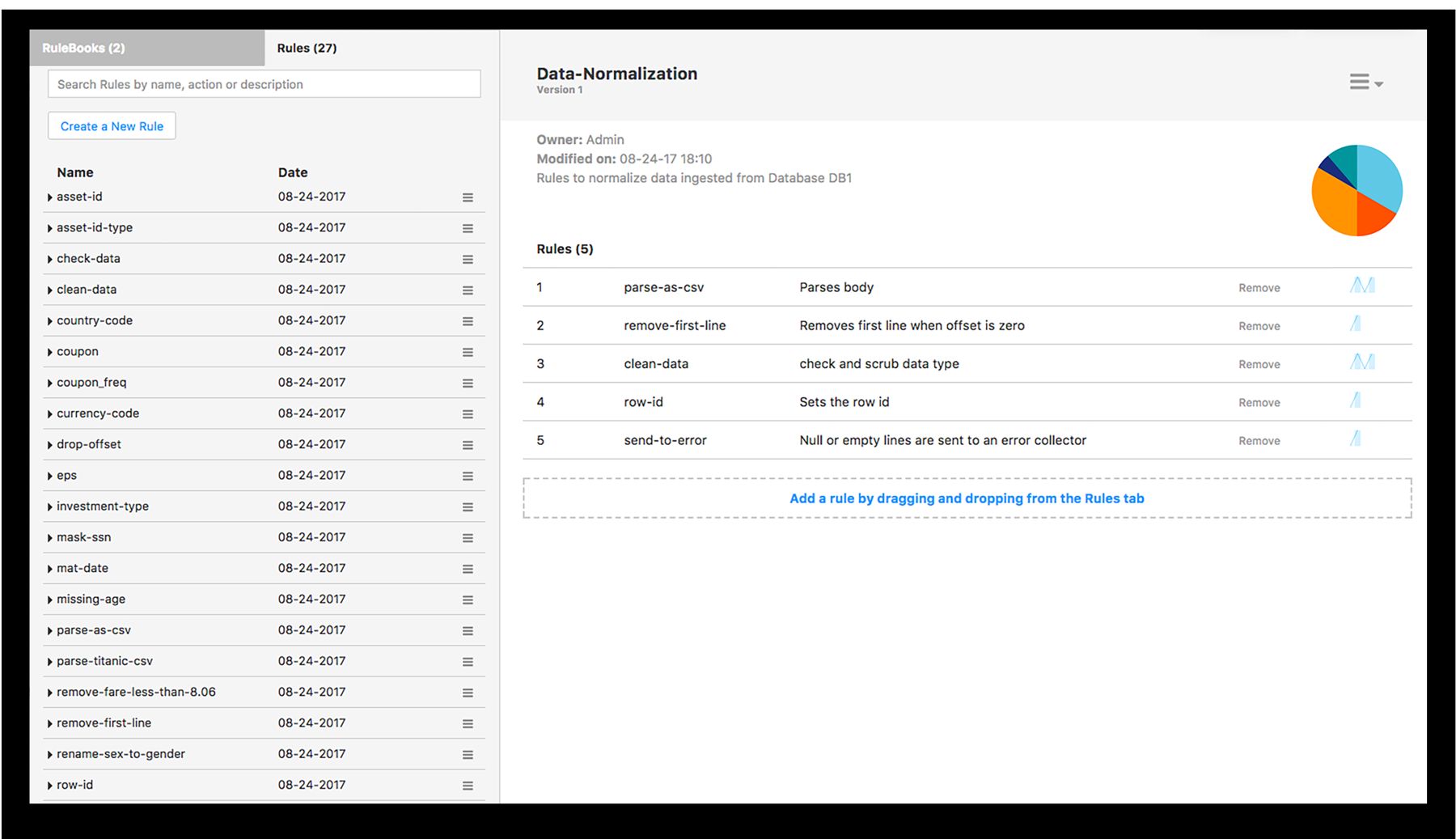This screenshot has width=1456, height=839.
Task: Click the Create a New Rule button
Action: 112,126
